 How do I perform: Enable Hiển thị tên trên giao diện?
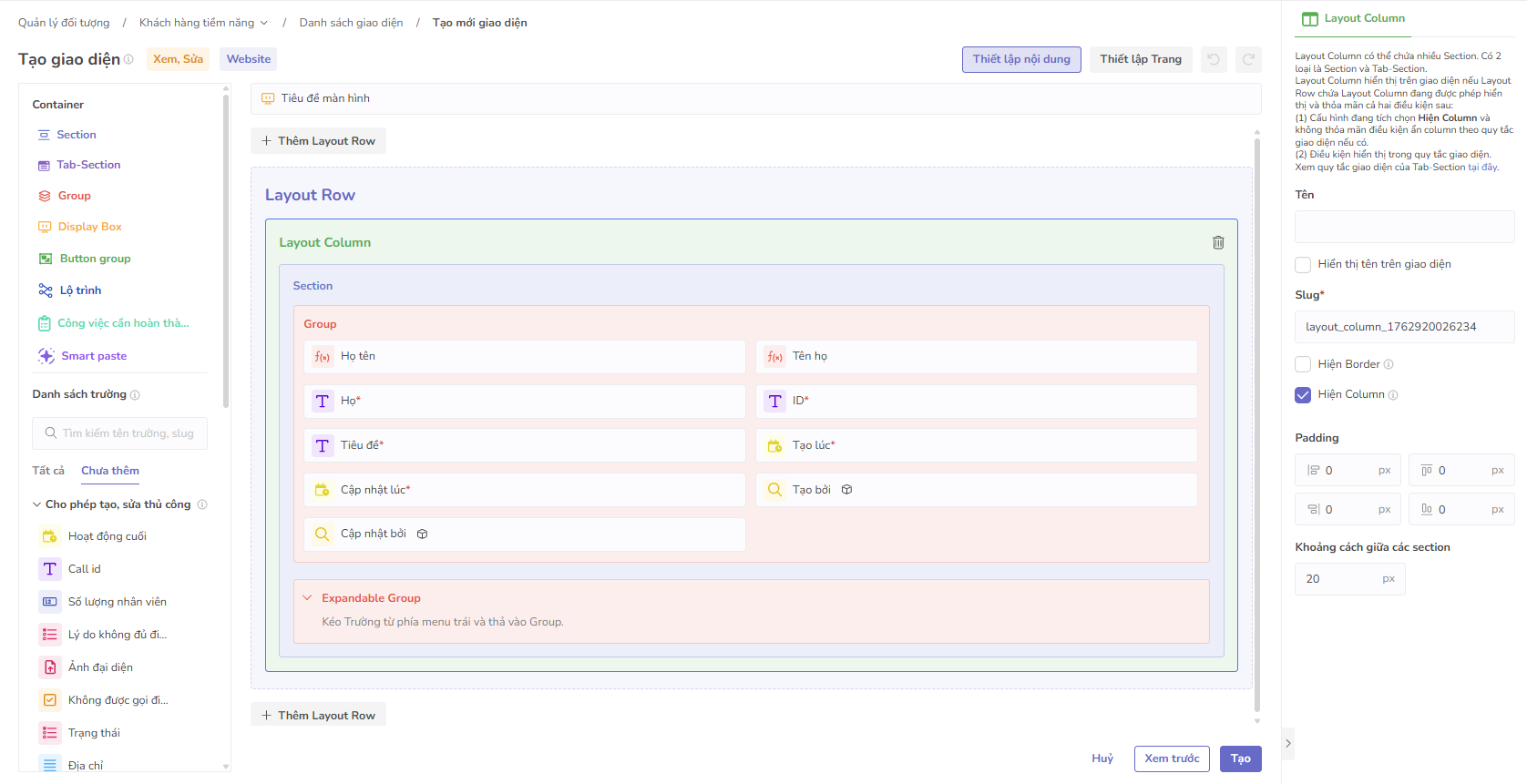1303,264
